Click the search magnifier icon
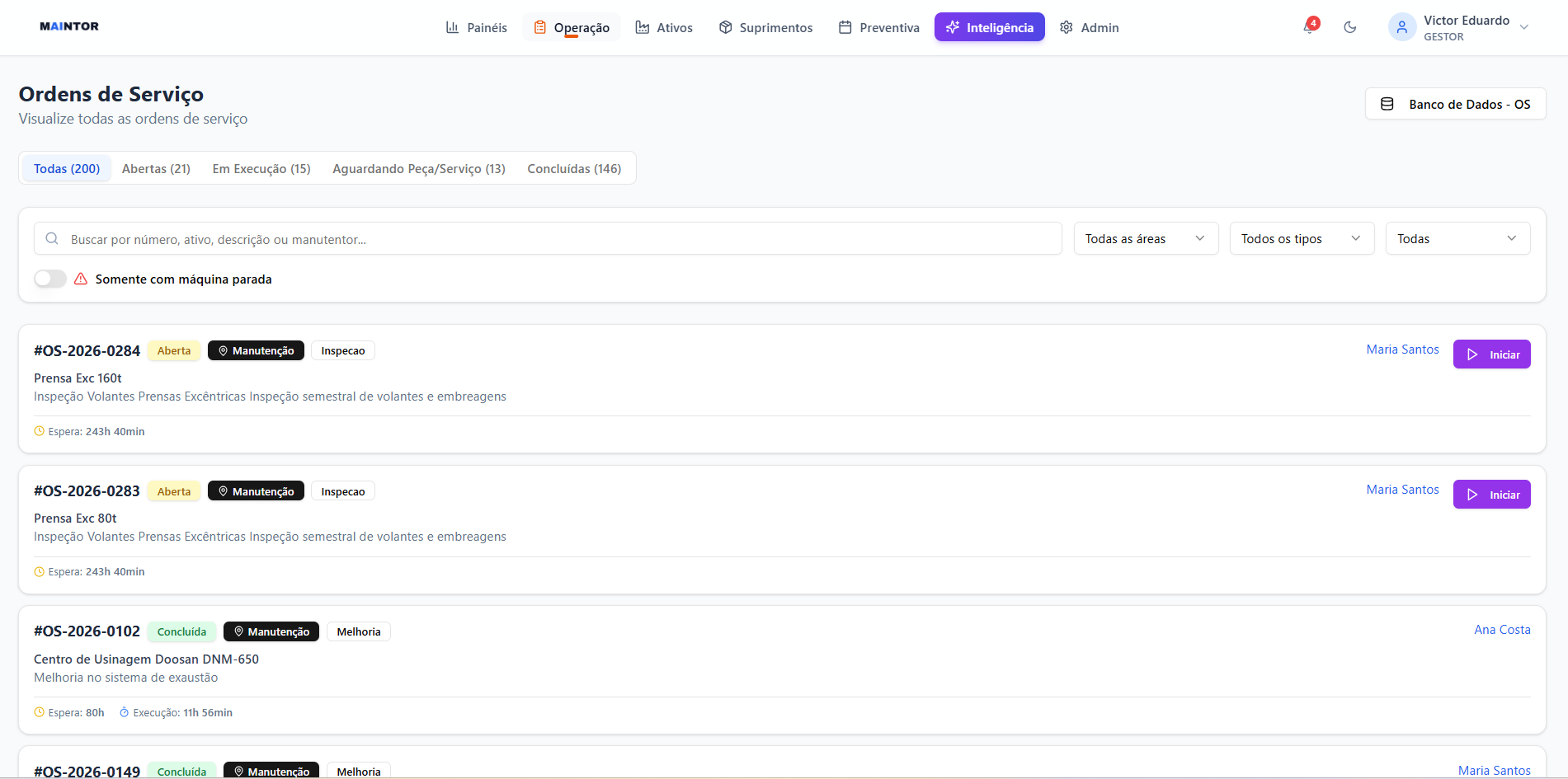1568x779 pixels. (52, 238)
